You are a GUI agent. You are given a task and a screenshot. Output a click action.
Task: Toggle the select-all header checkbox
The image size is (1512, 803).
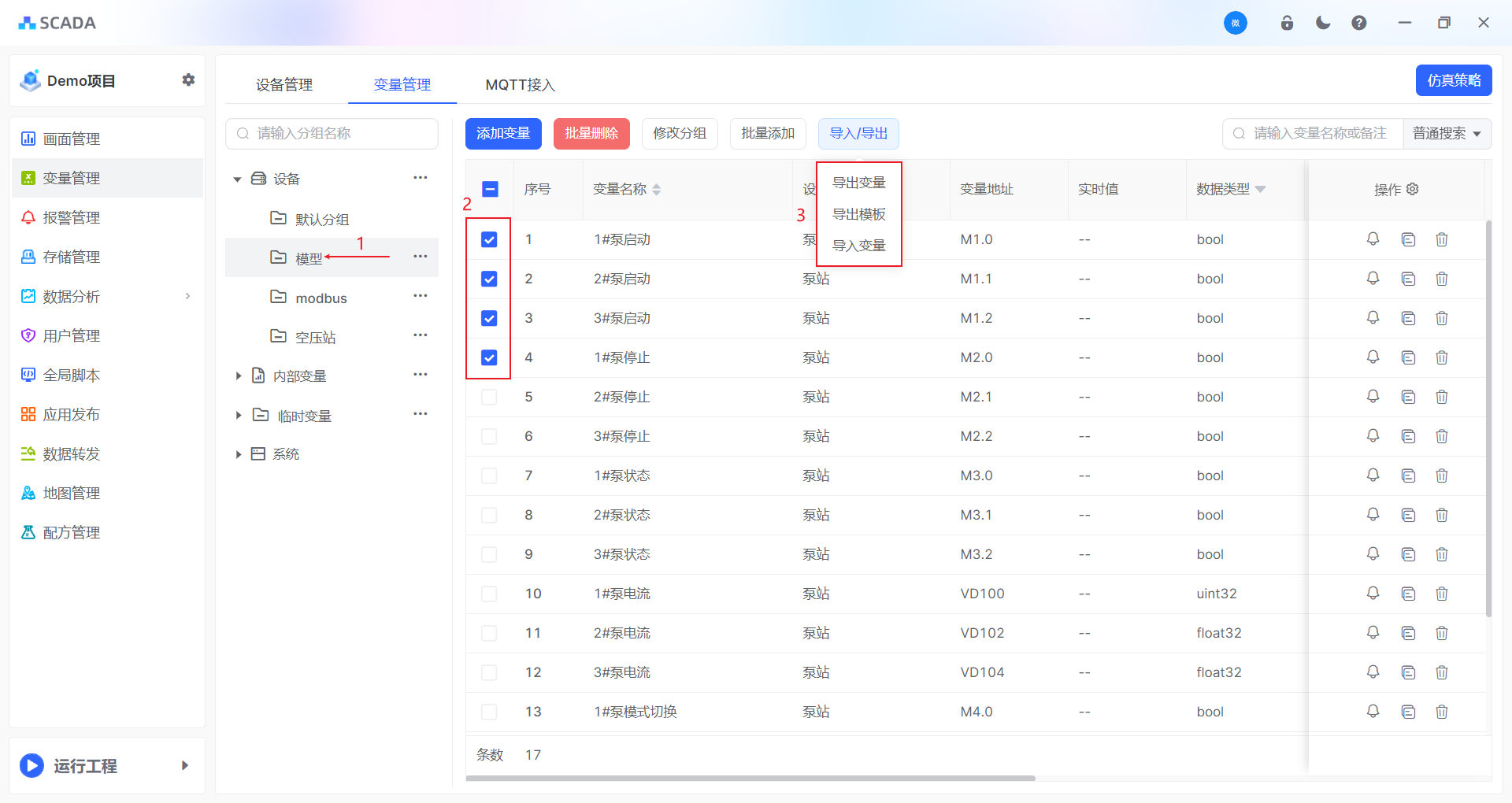[490, 189]
